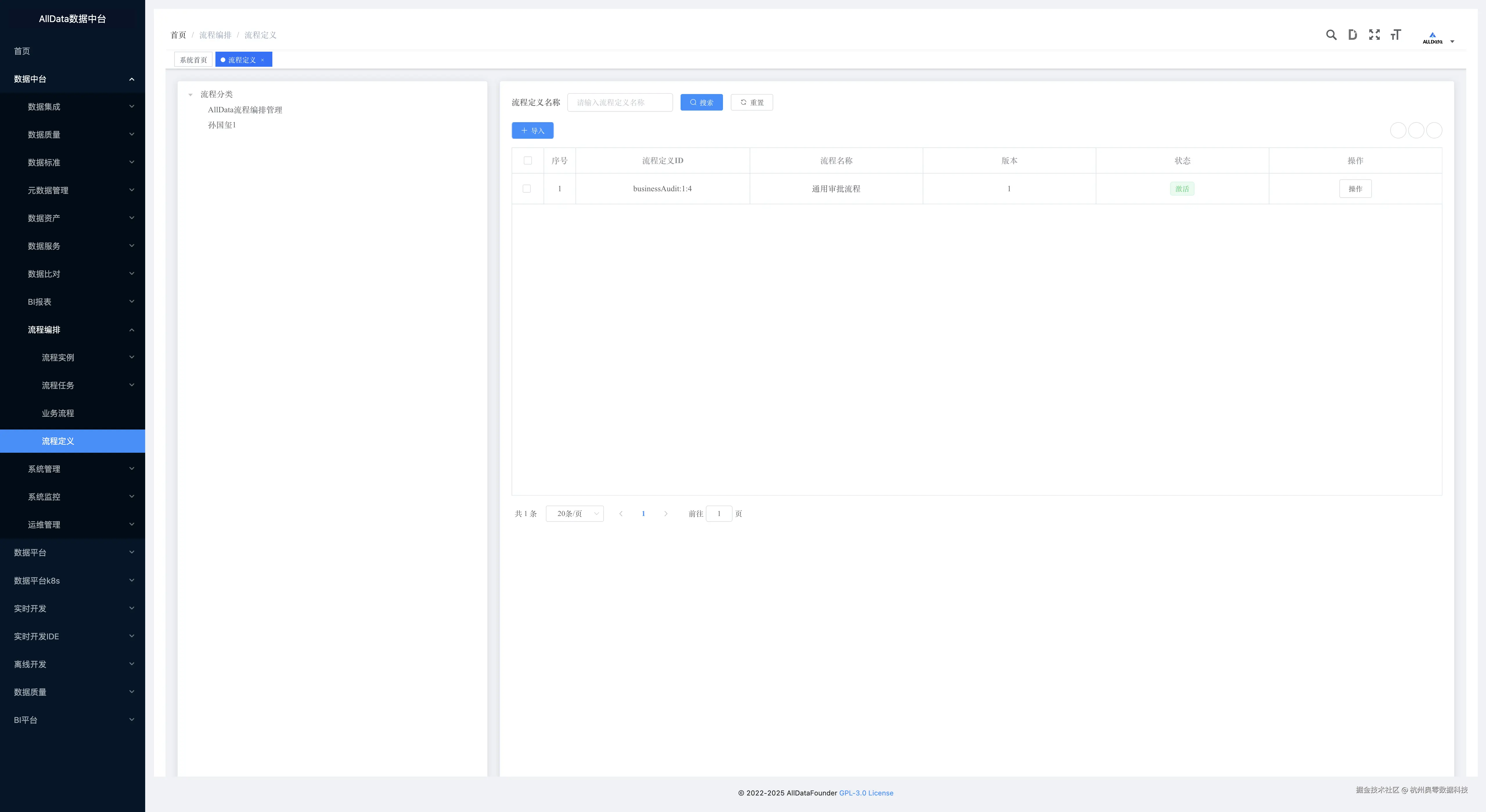Collapse the 流程分类 tree node
Image resolution: width=1486 pixels, height=812 pixels.
pyautogui.click(x=190, y=95)
